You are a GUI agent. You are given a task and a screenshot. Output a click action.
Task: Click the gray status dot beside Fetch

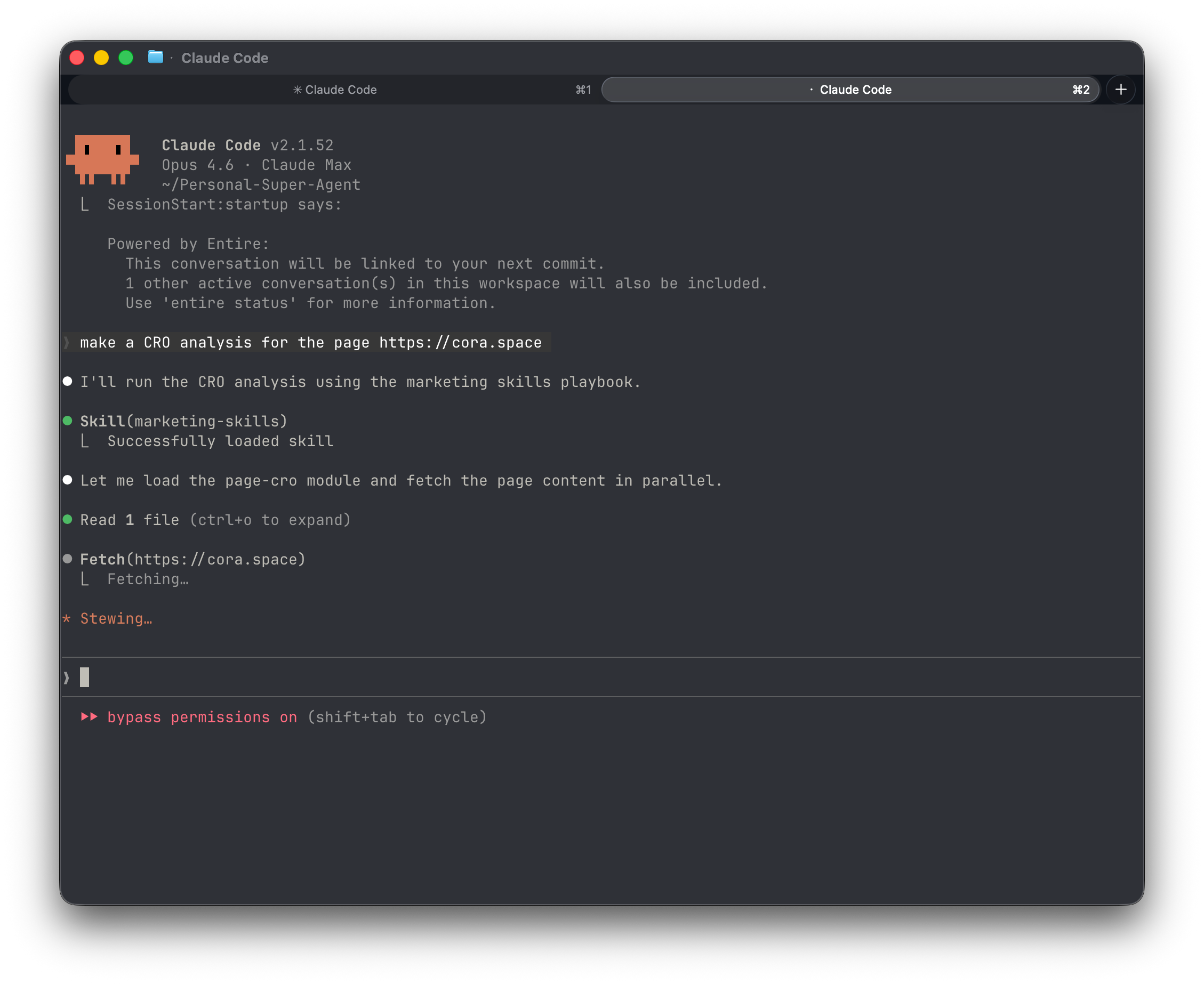(68, 559)
